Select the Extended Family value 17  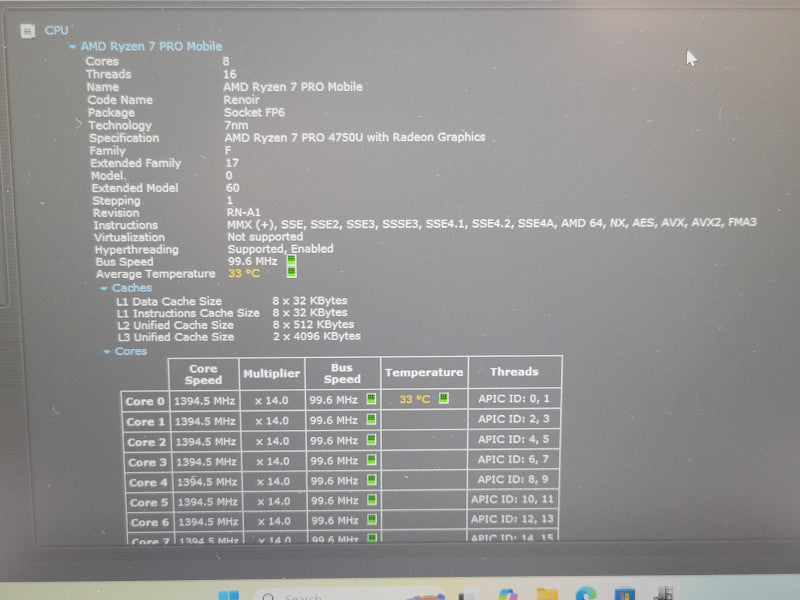pyautogui.click(x=232, y=163)
